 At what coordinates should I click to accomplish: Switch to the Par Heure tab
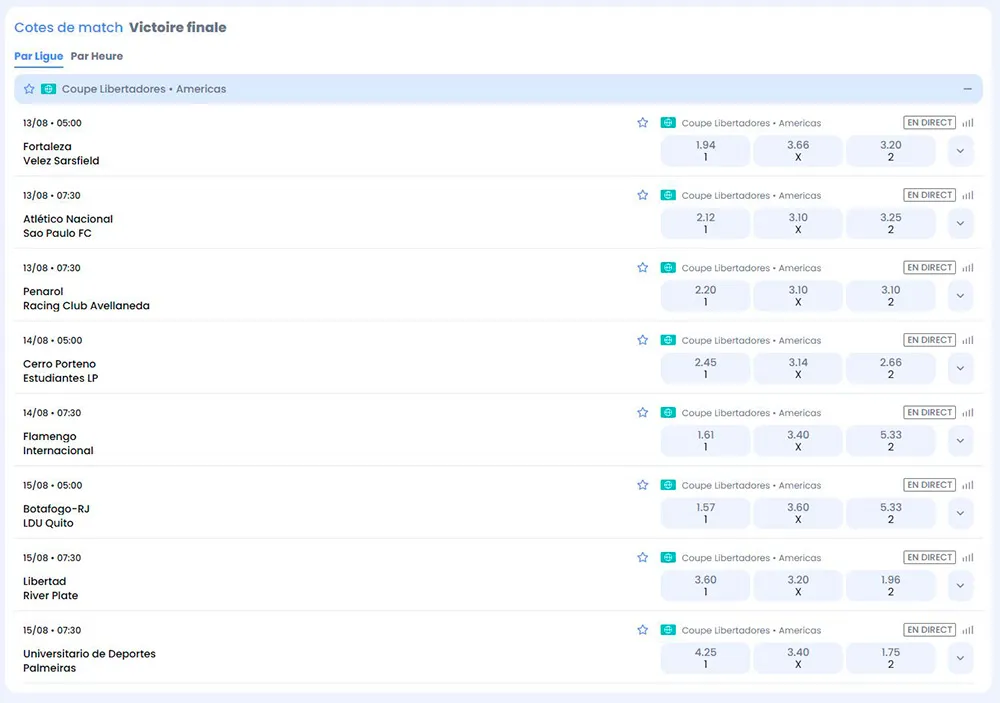tap(97, 56)
